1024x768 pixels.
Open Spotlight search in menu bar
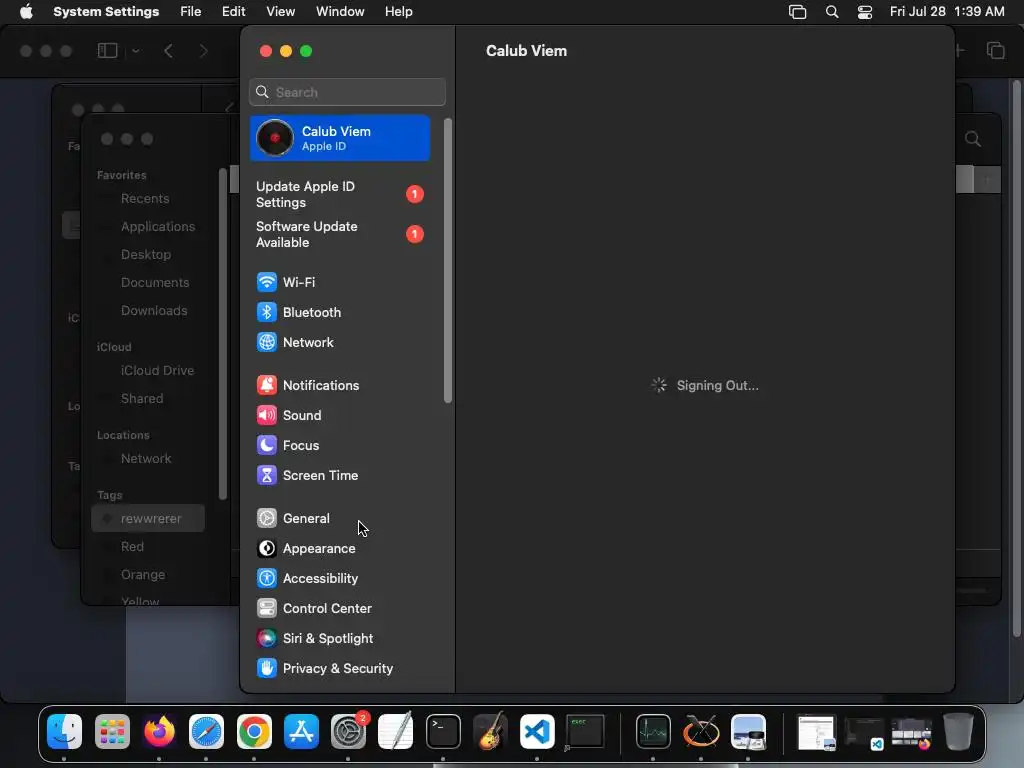pos(832,12)
